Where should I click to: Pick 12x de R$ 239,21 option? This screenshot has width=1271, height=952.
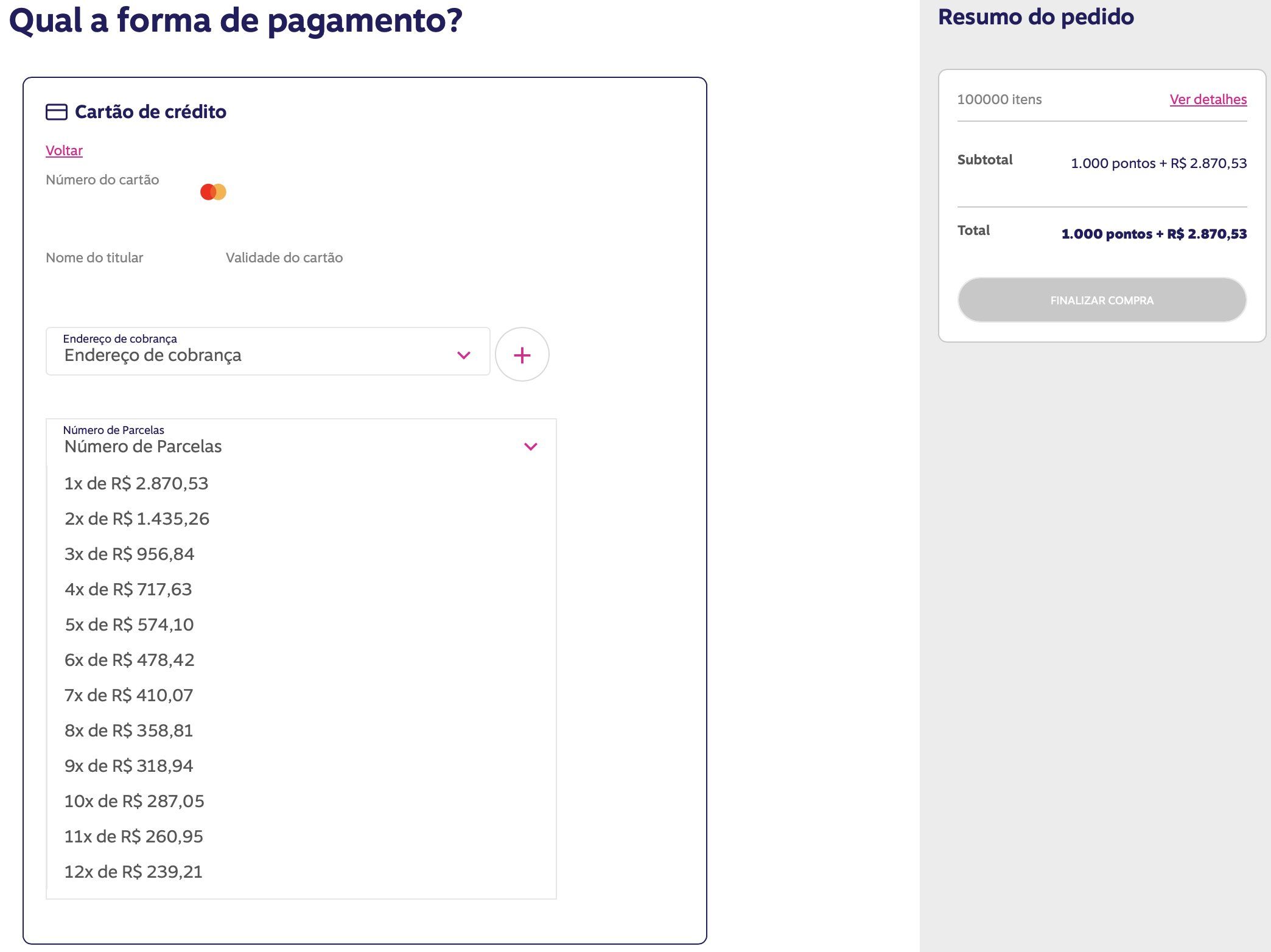[301, 872]
